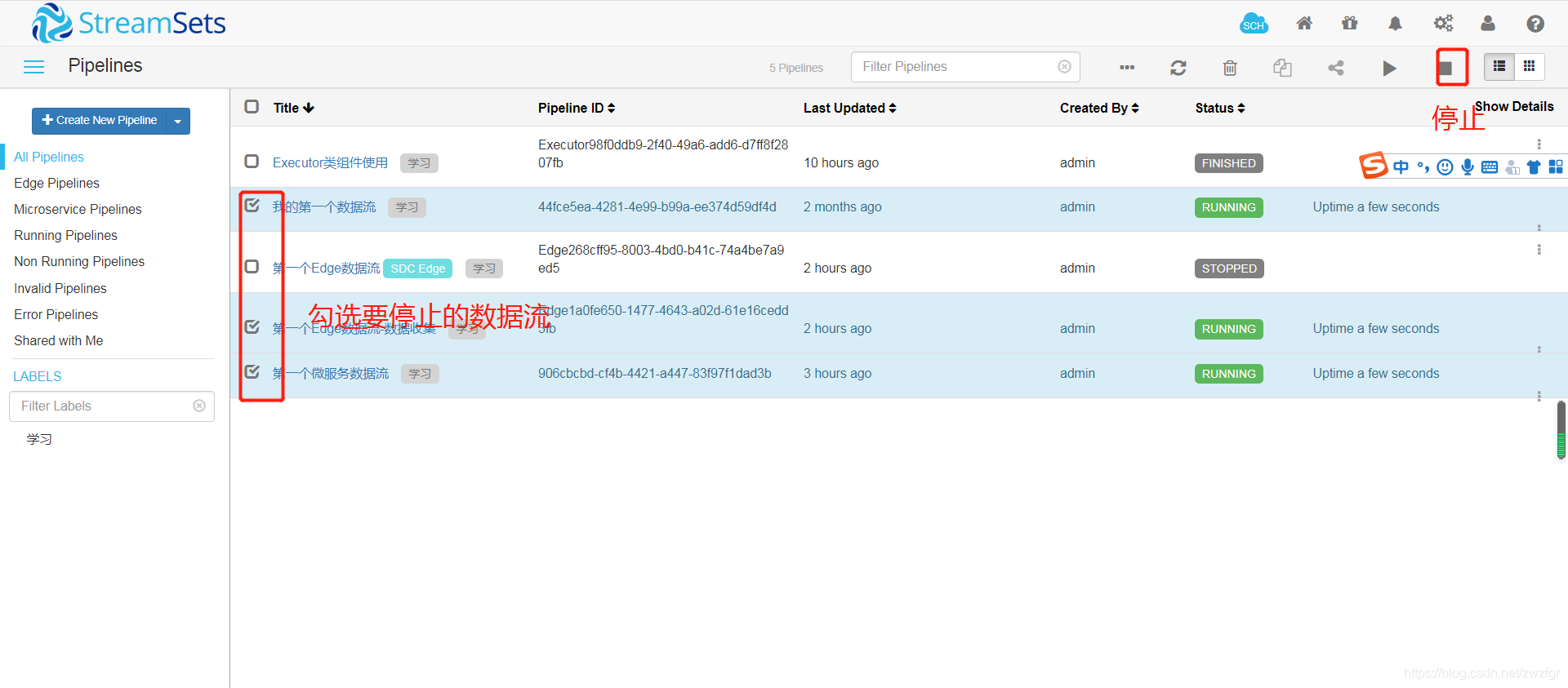Share the selected pipelines
This screenshot has height=688, width=1568.
click(1336, 68)
